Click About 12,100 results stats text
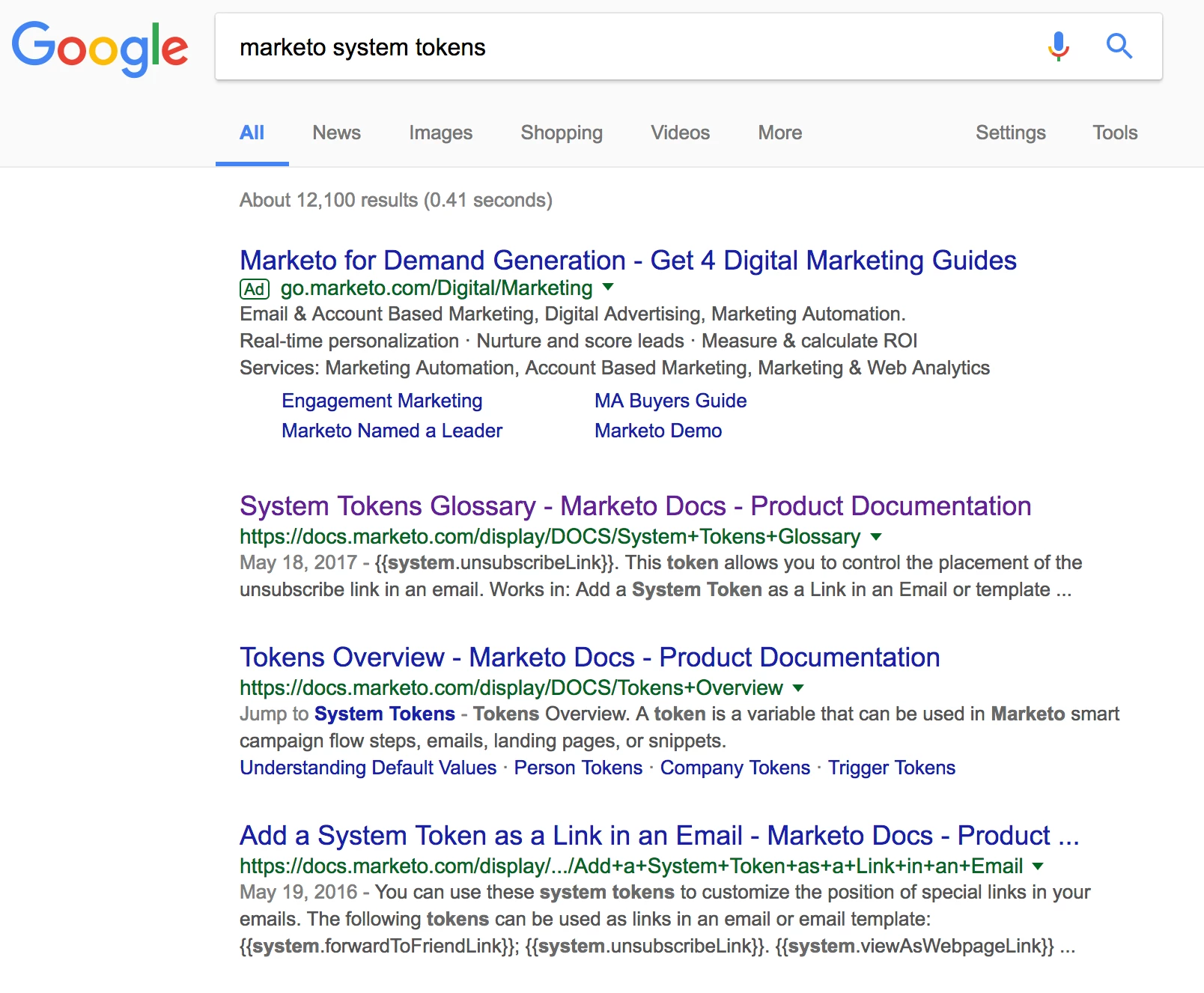 point(395,200)
